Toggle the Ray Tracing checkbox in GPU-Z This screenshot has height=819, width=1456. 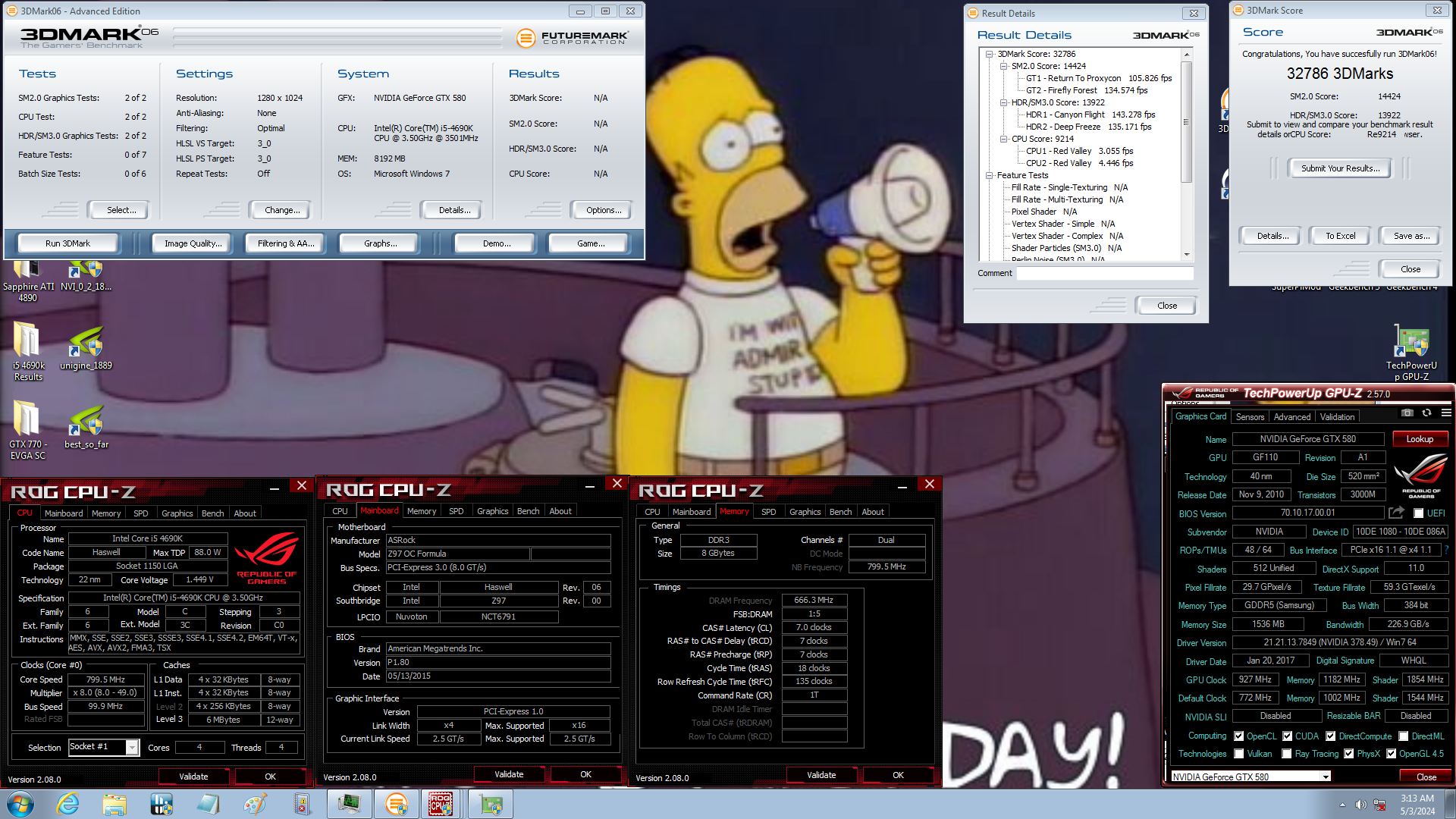[x=1287, y=753]
